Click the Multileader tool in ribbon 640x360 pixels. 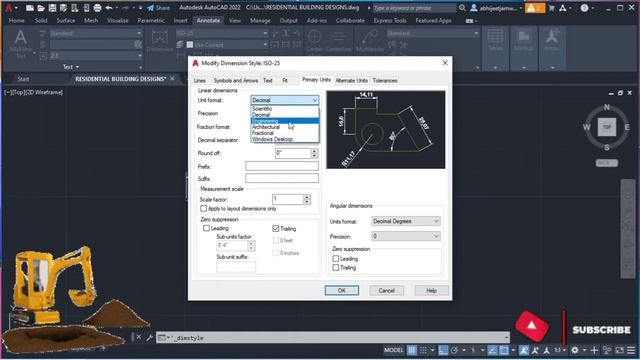pos(369,41)
